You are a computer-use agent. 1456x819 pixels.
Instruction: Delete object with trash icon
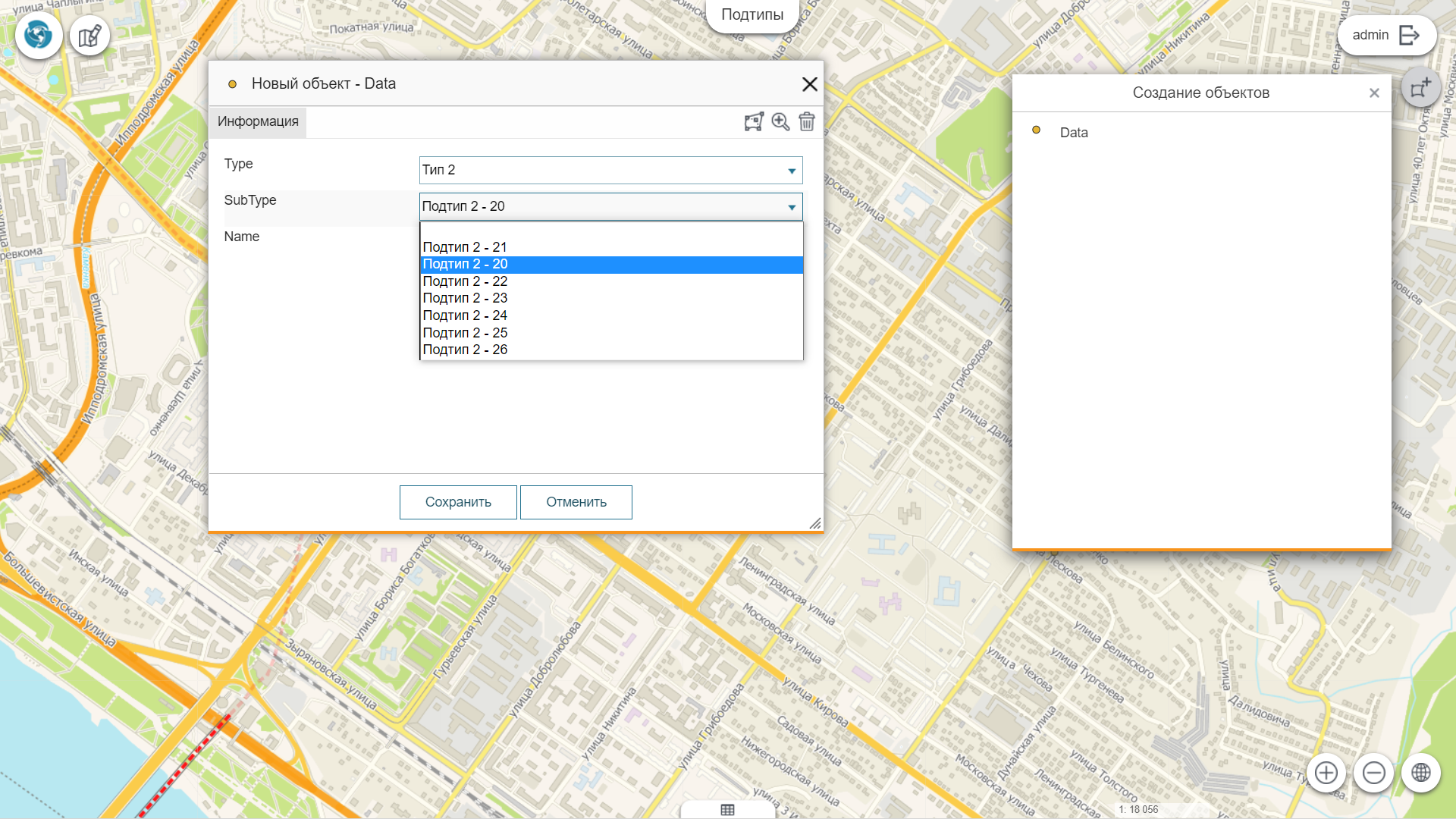pyautogui.click(x=807, y=121)
